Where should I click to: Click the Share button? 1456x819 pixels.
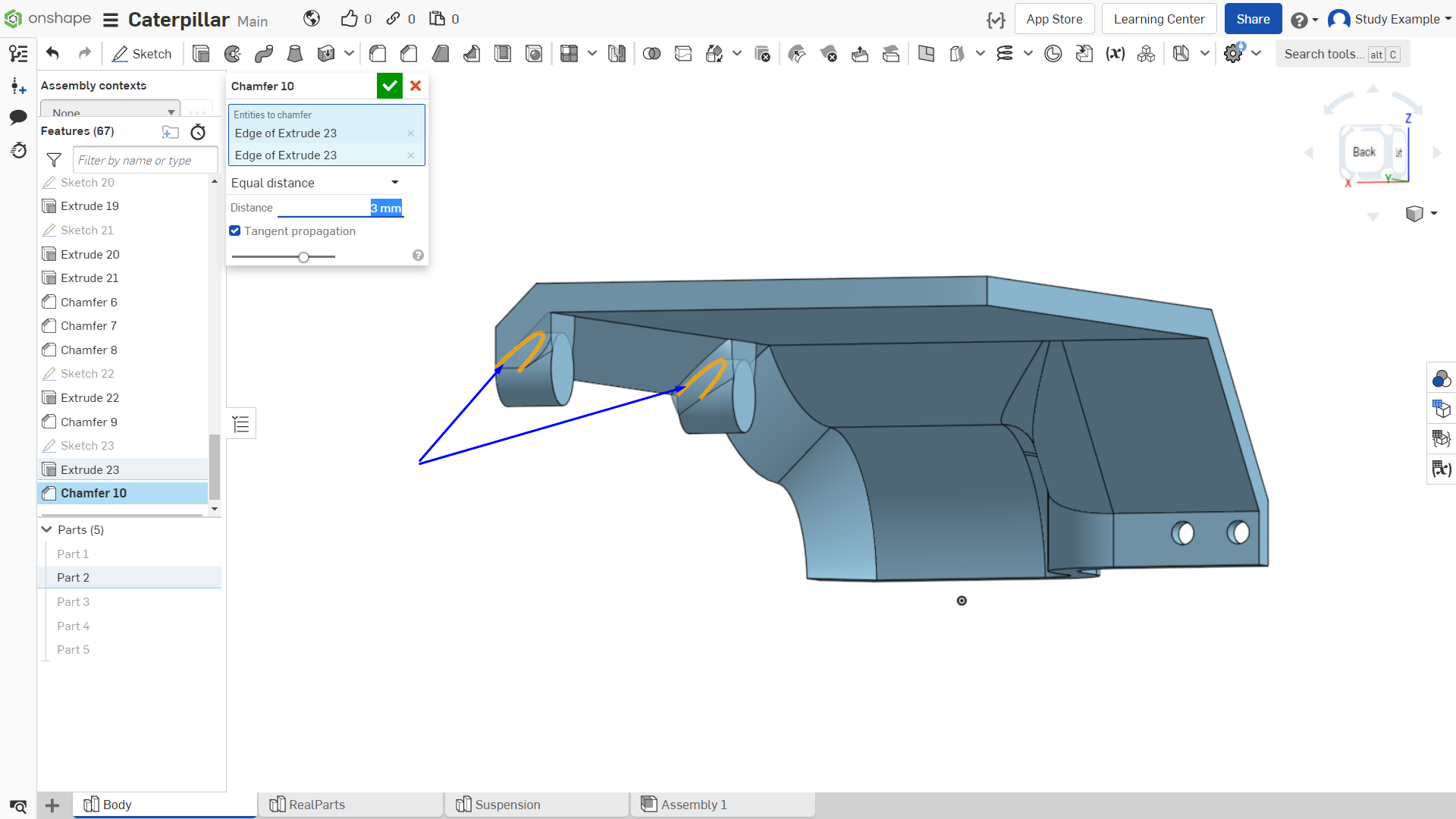coord(1253,19)
